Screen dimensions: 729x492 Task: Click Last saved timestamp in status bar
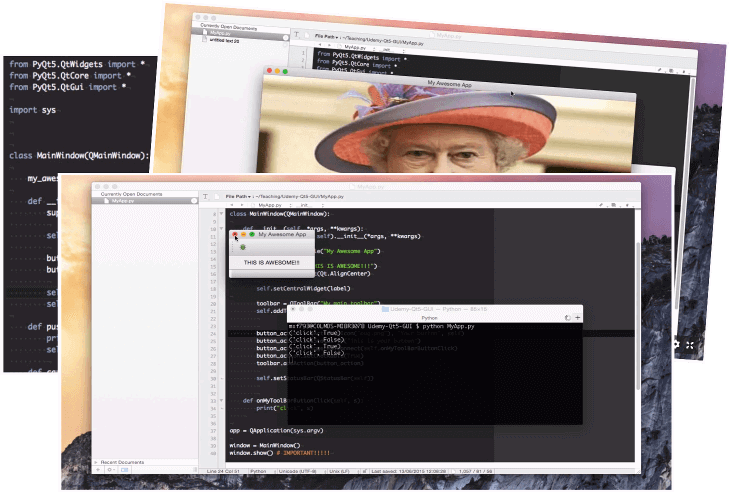click(409, 472)
